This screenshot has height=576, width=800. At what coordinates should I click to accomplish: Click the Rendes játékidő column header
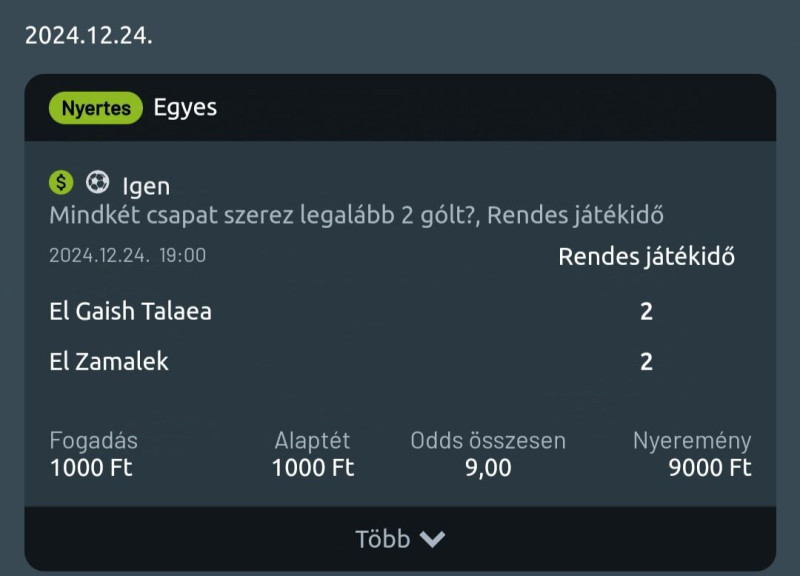(x=646, y=257)
